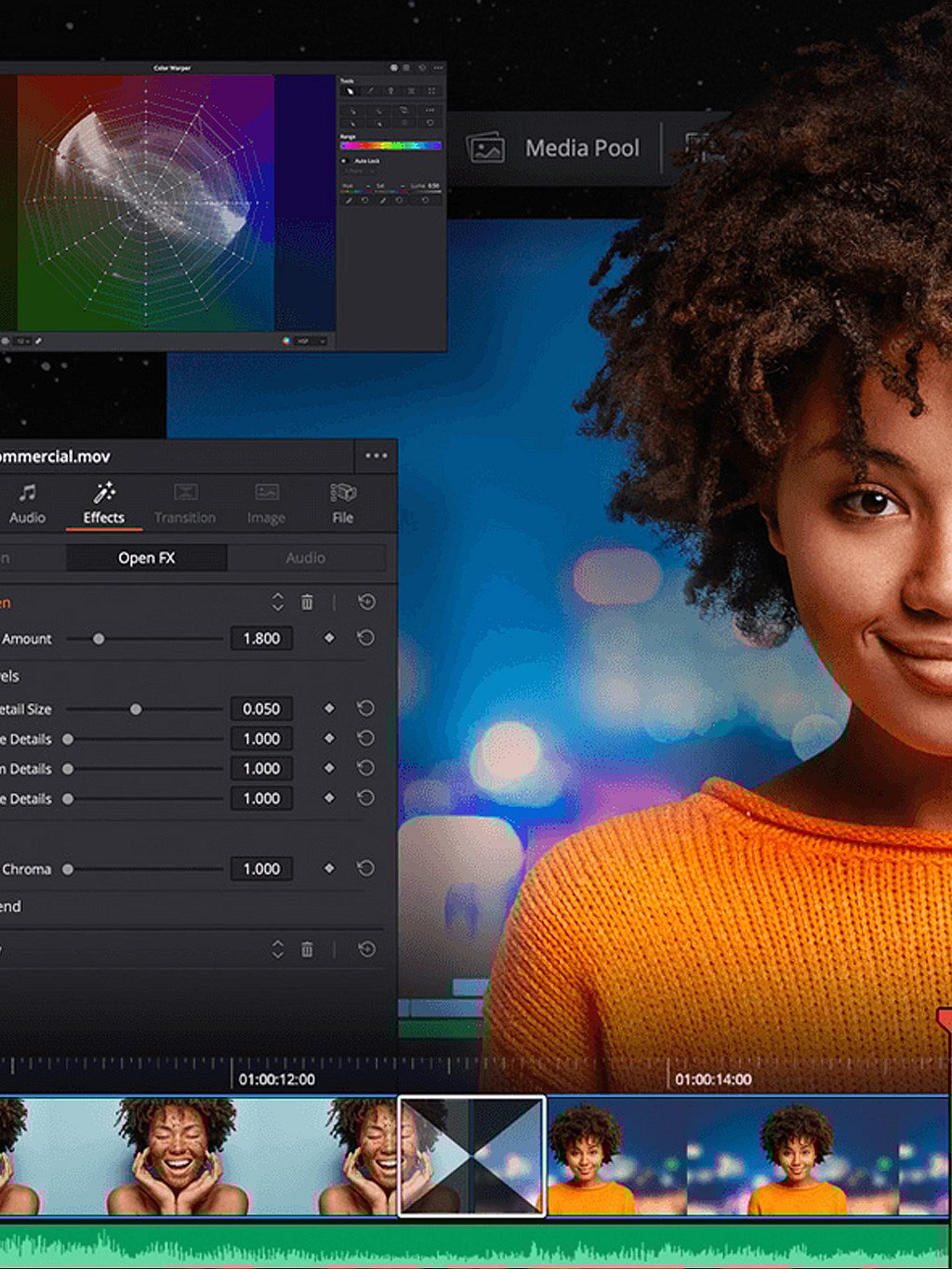The height and width of the screenshot is (1269, 952).
Task: Select the Media Pool icon
Action: tap(487, 148)
